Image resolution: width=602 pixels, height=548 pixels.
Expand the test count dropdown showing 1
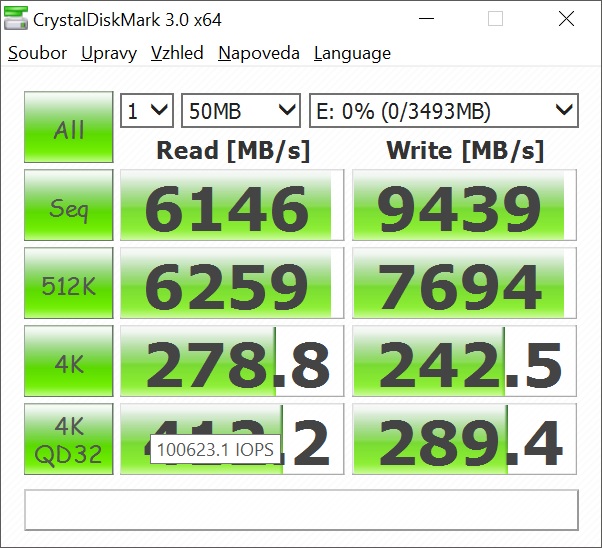[x=147, y=111]
